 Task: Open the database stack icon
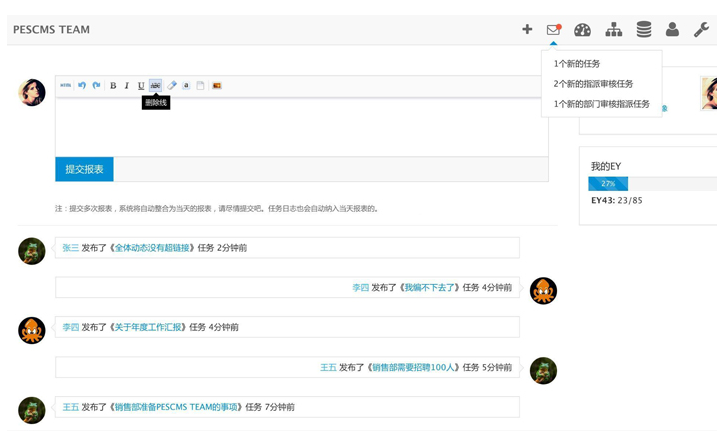pos(644,29)
